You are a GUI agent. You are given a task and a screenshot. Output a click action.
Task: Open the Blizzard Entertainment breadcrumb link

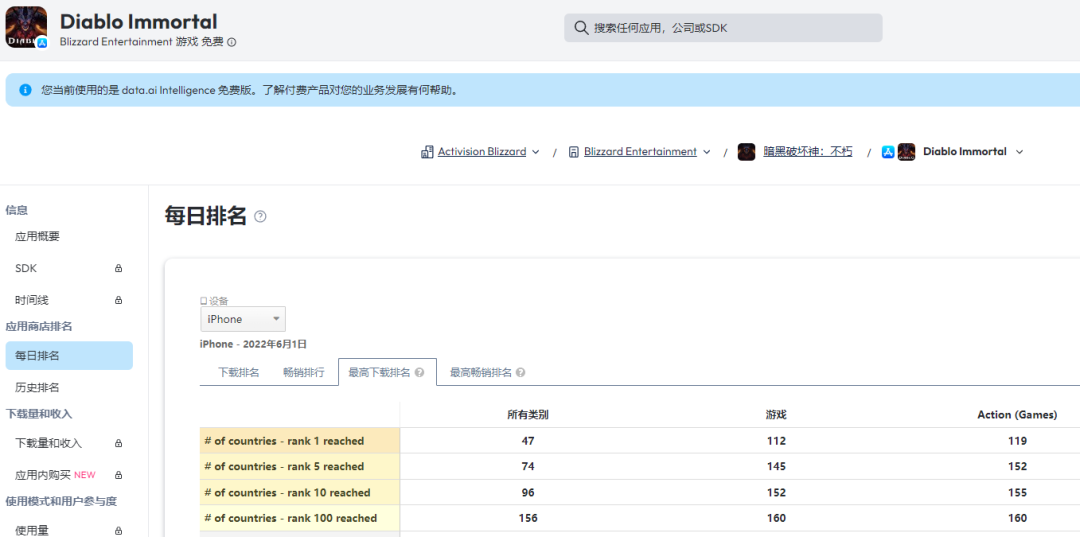tap(640, 151)
